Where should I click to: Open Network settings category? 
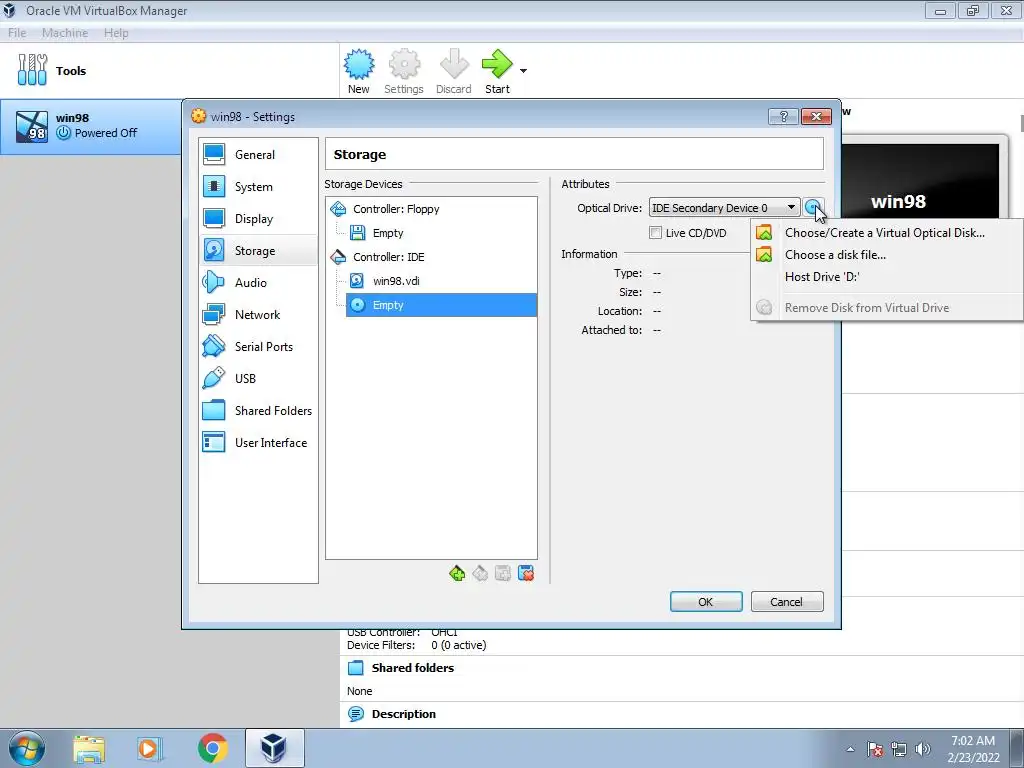259,315
